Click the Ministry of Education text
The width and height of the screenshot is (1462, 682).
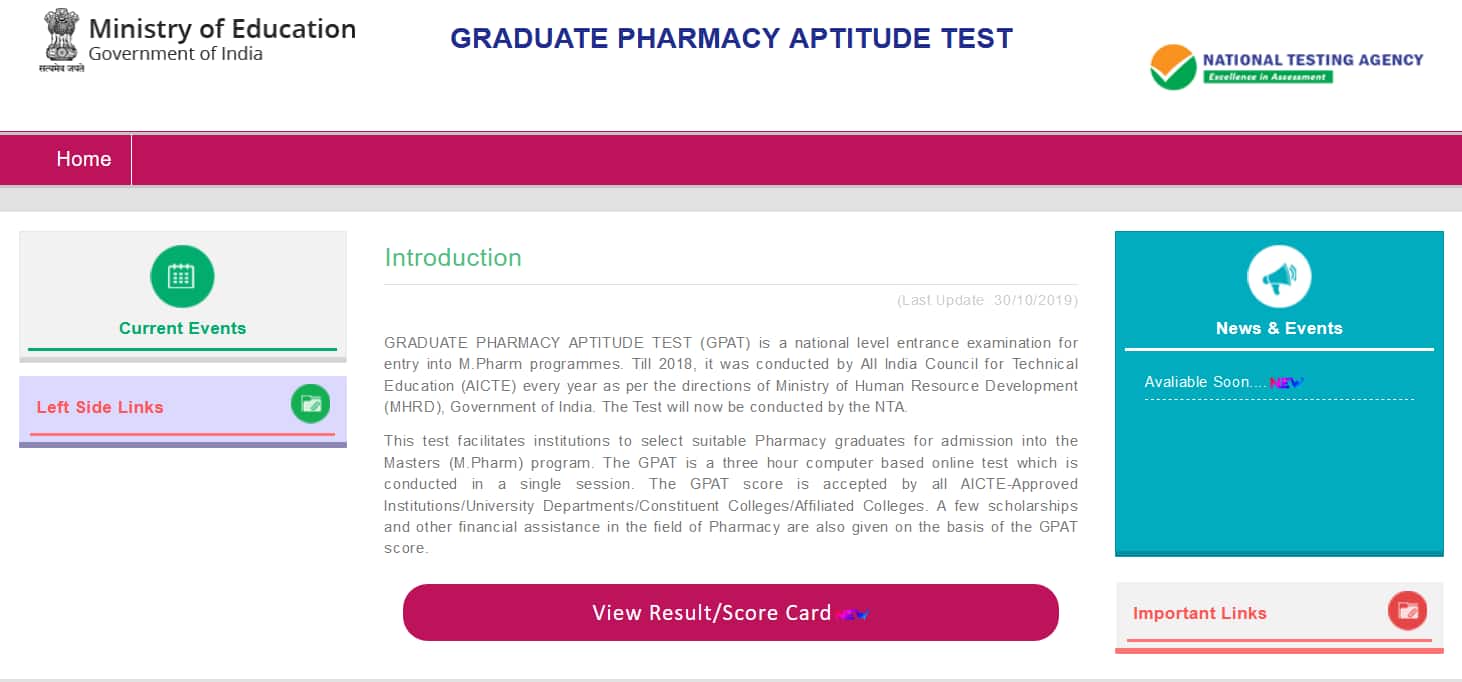pos(222,29)
